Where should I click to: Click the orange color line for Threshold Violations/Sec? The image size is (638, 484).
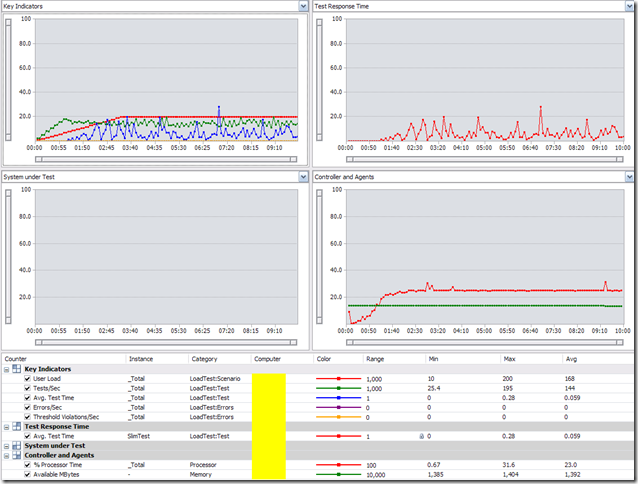[339, 417]
